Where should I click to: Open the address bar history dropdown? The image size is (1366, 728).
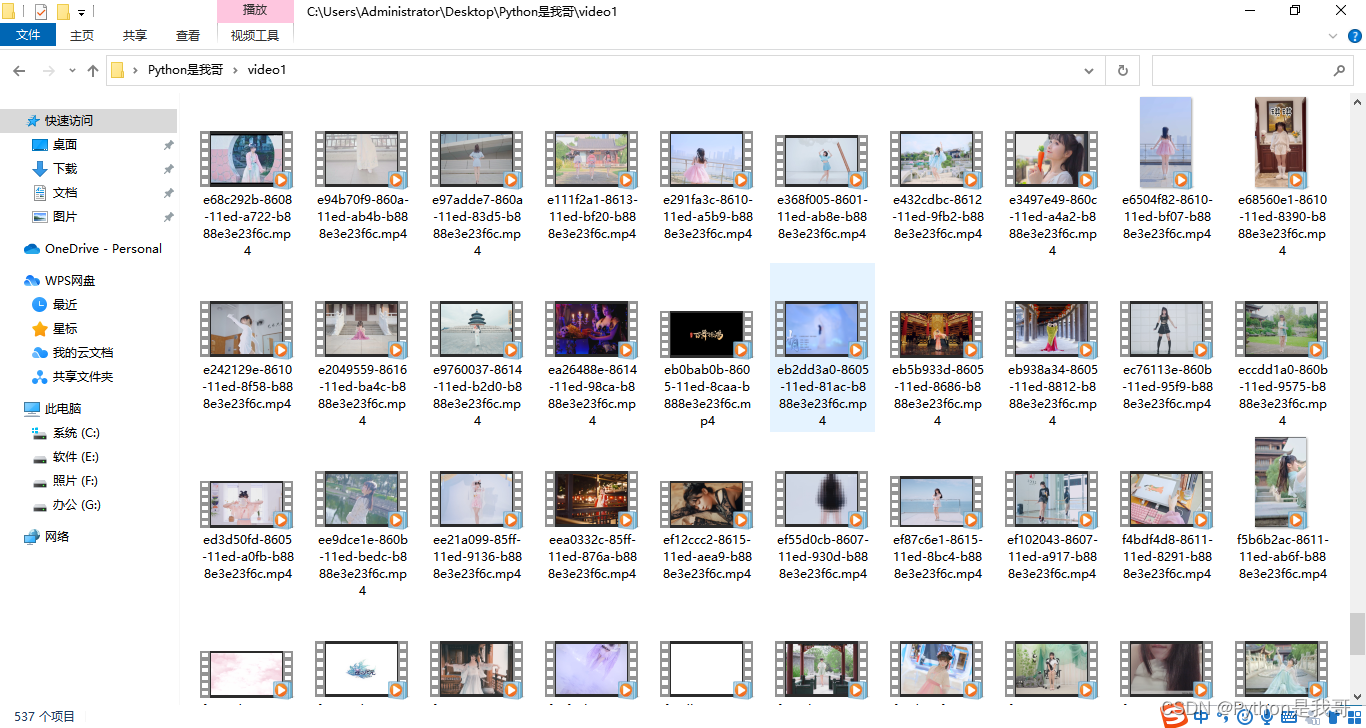1089,71
